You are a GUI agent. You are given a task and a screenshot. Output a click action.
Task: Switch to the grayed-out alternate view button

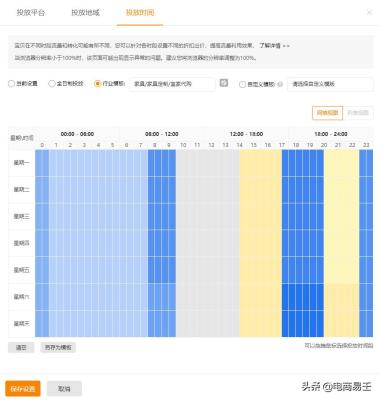point(358,113)
